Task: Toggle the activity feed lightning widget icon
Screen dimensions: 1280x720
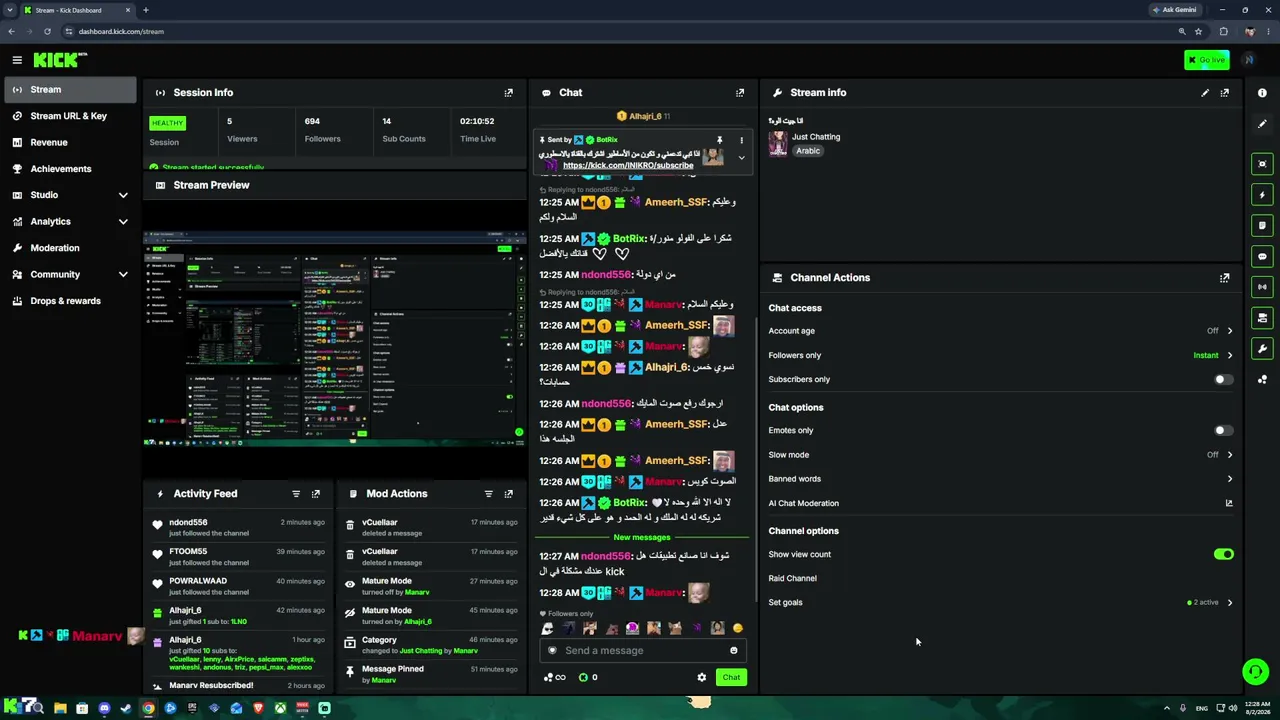Action: pos(1262,195)
